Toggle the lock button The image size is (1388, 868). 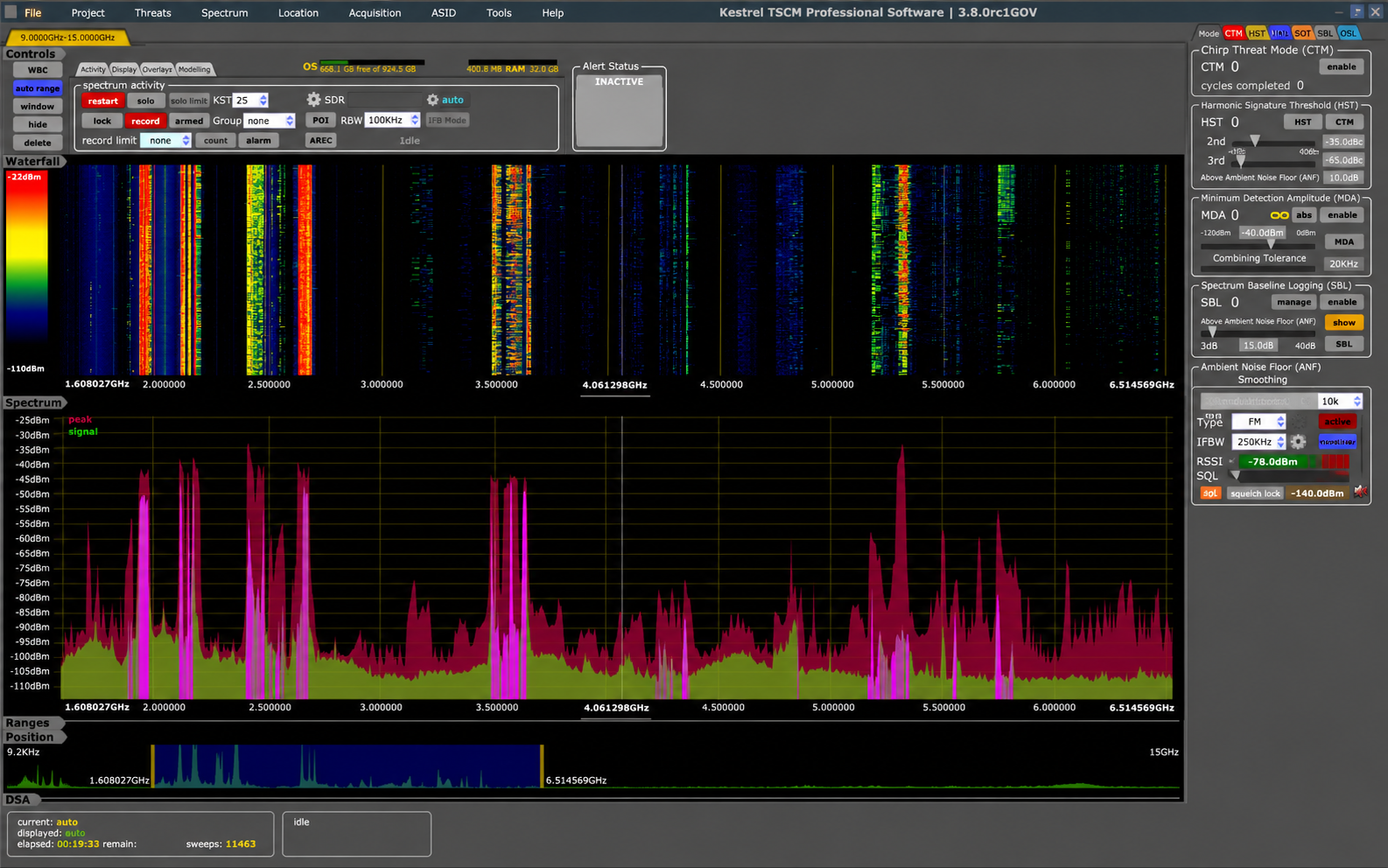102,121
